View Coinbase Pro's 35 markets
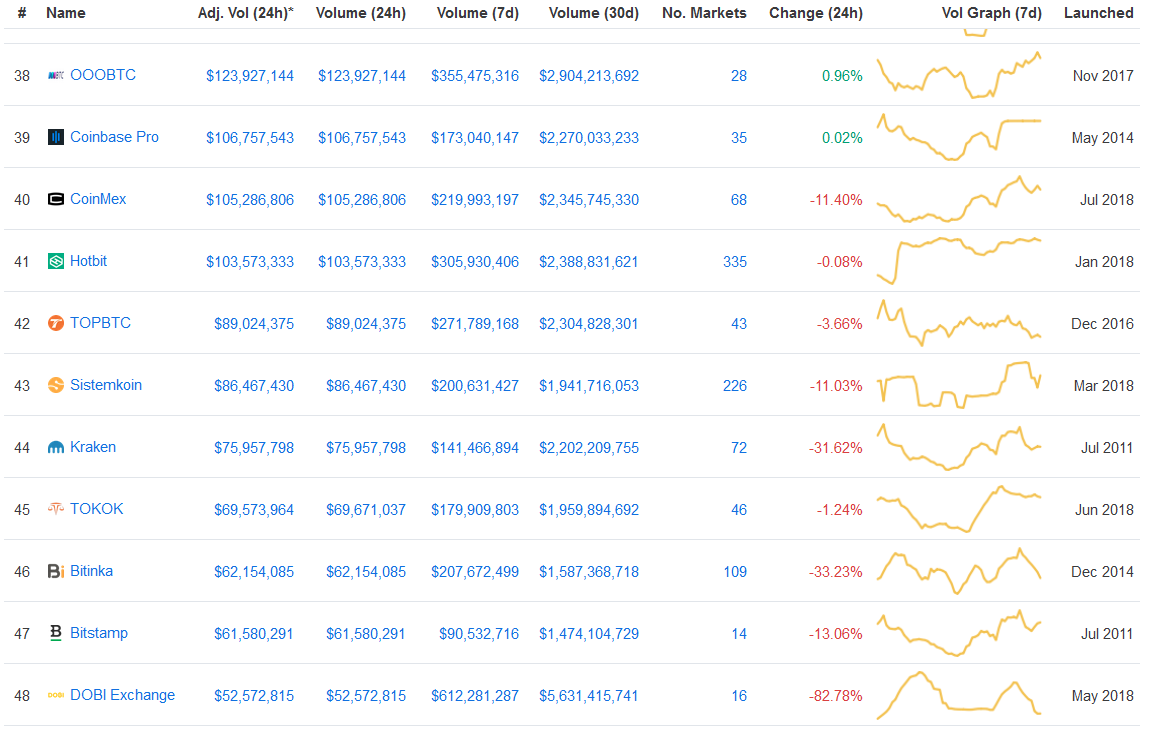The image size is (1161, 731). 738,137
